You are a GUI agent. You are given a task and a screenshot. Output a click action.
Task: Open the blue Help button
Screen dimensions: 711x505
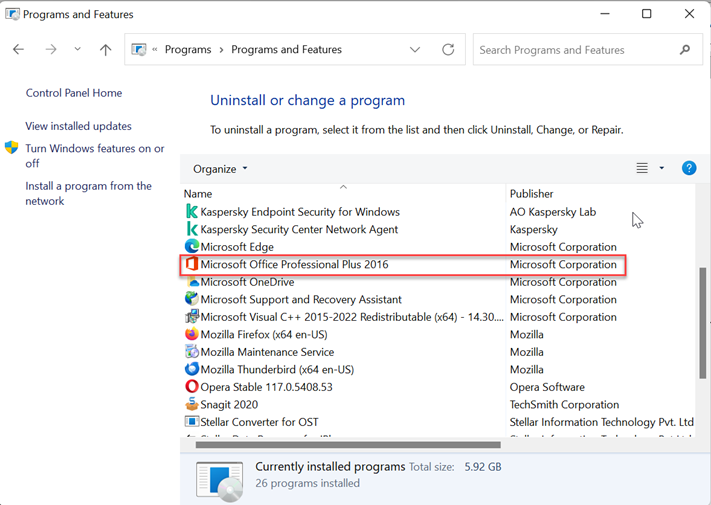tap(689, 168)
